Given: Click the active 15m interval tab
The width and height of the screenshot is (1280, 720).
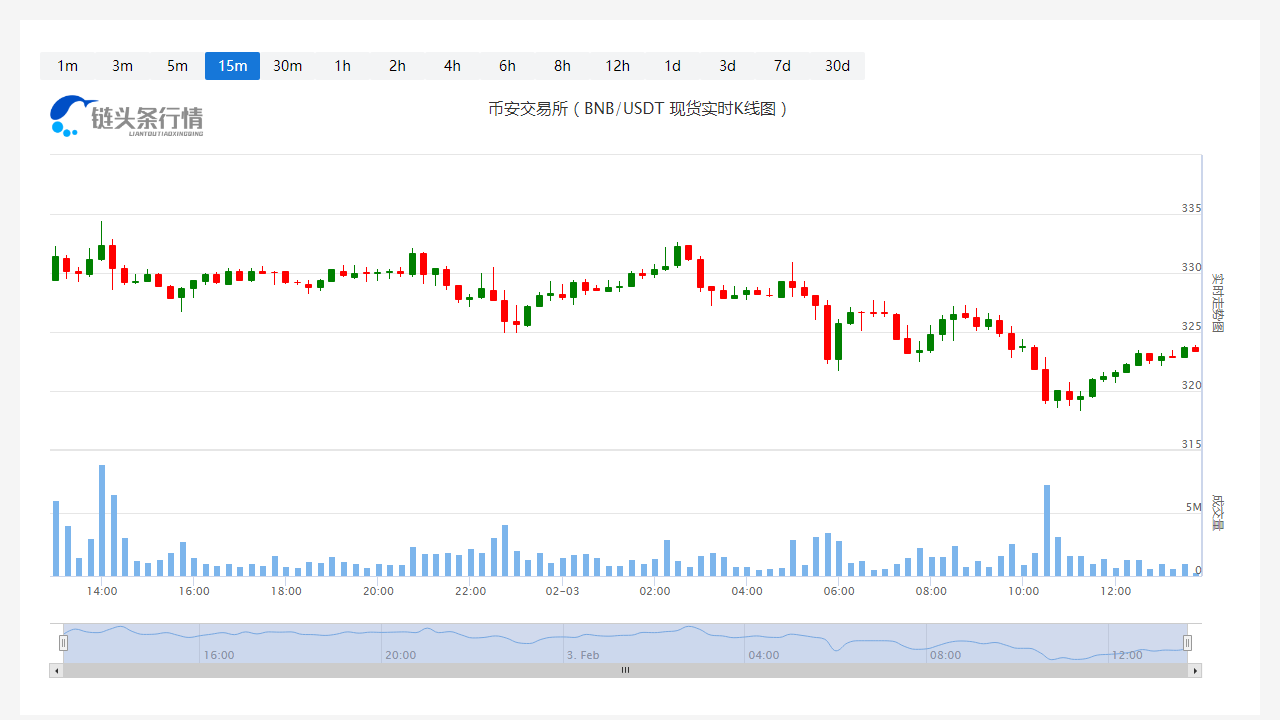Looking at the screenshot, I should (232, 66).
